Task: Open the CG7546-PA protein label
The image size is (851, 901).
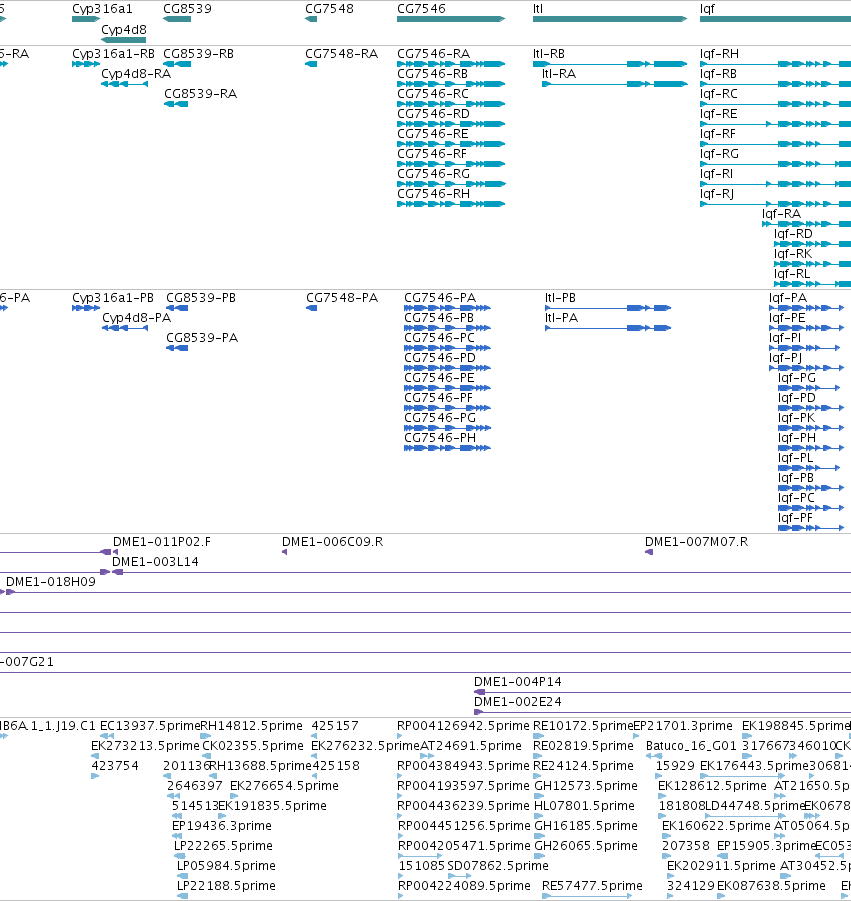Action: [440, 298]
